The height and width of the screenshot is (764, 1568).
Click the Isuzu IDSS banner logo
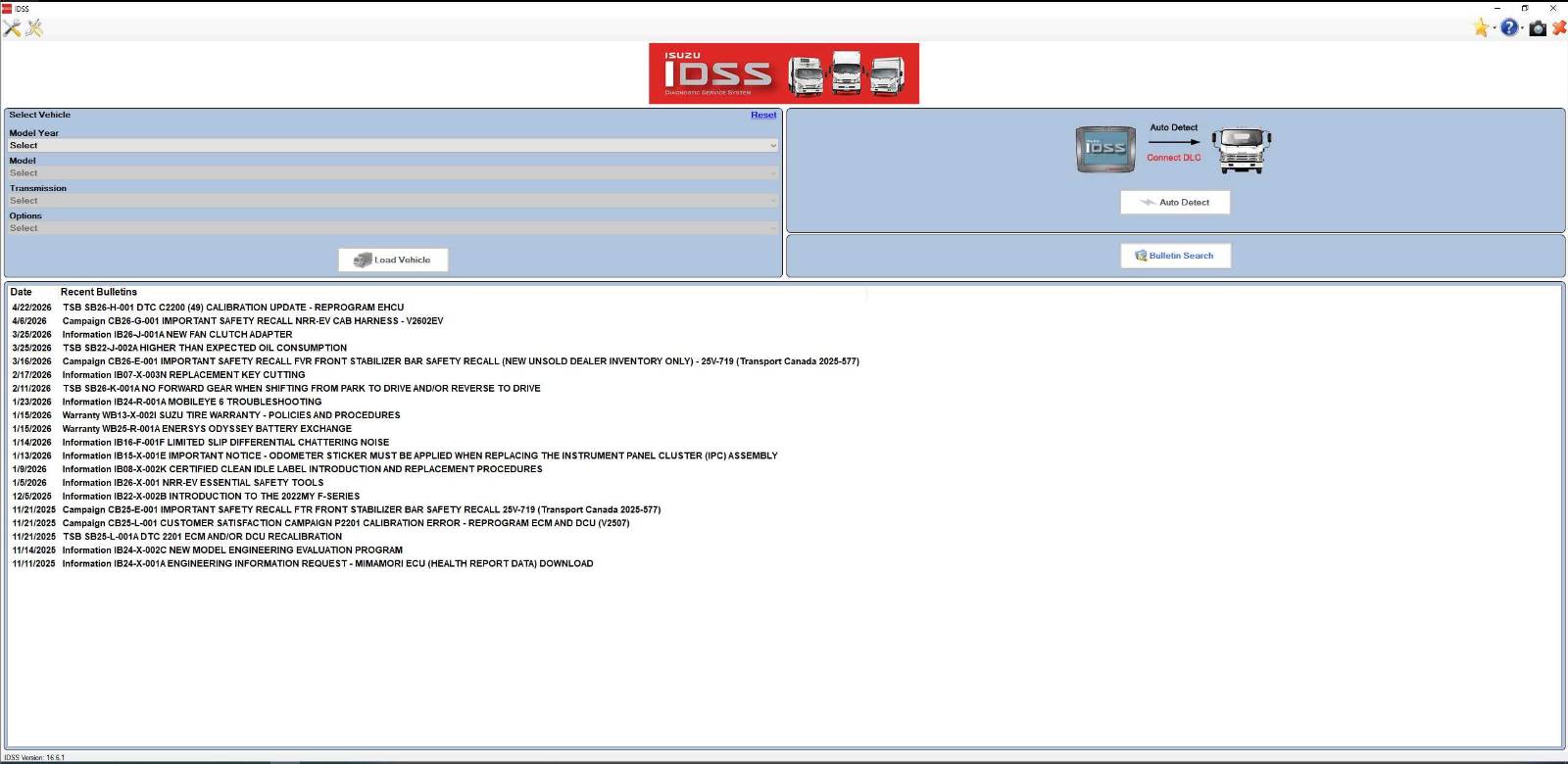point(784,73)
